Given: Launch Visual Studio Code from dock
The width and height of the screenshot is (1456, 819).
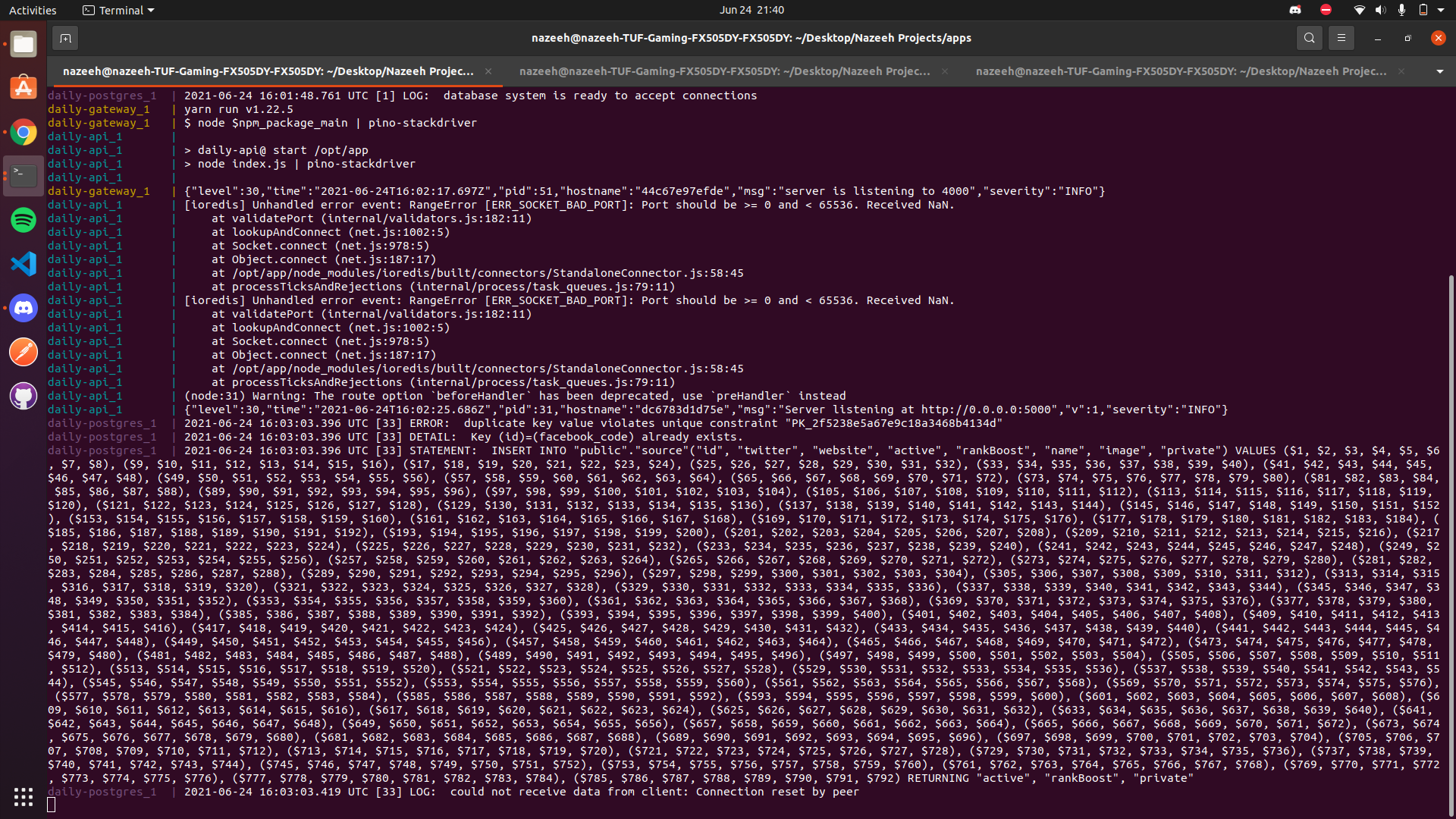Looking at the screenshot, I should point(24,264).
